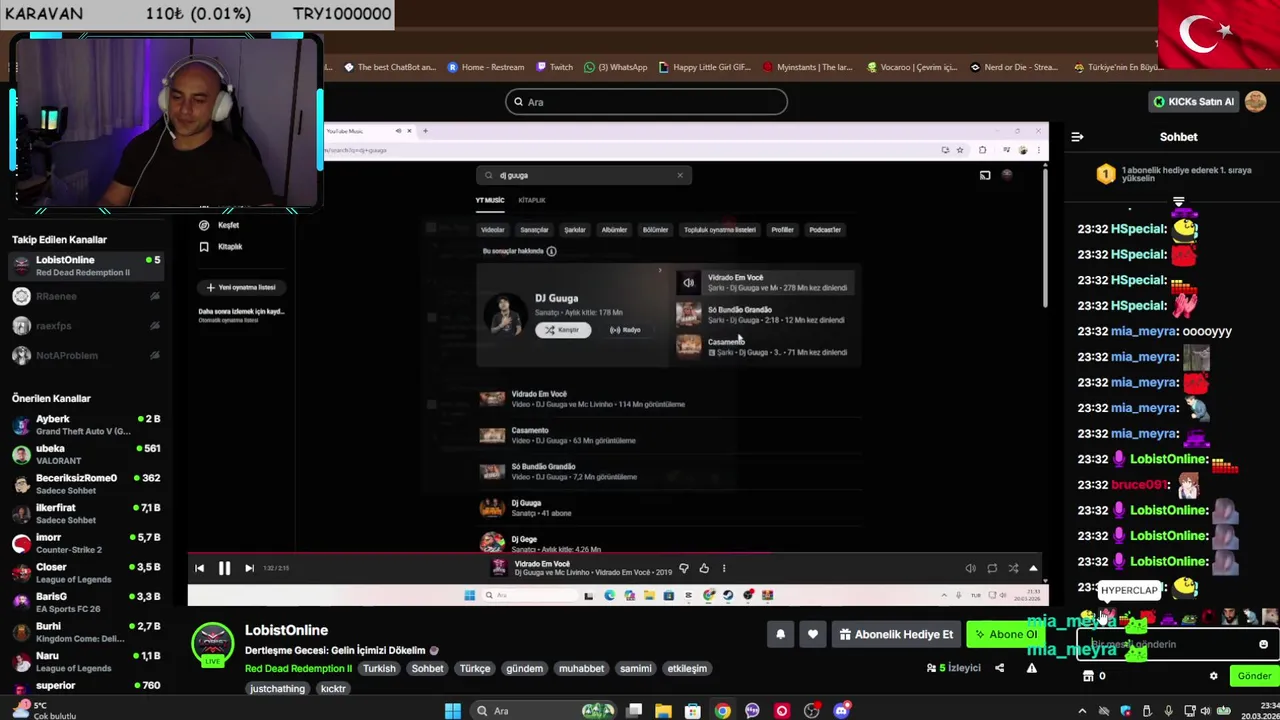This screenshot has height=720, width=1280.
Task: Open the Twitch bookmark in browser bar
Action: tap(554, 67)
